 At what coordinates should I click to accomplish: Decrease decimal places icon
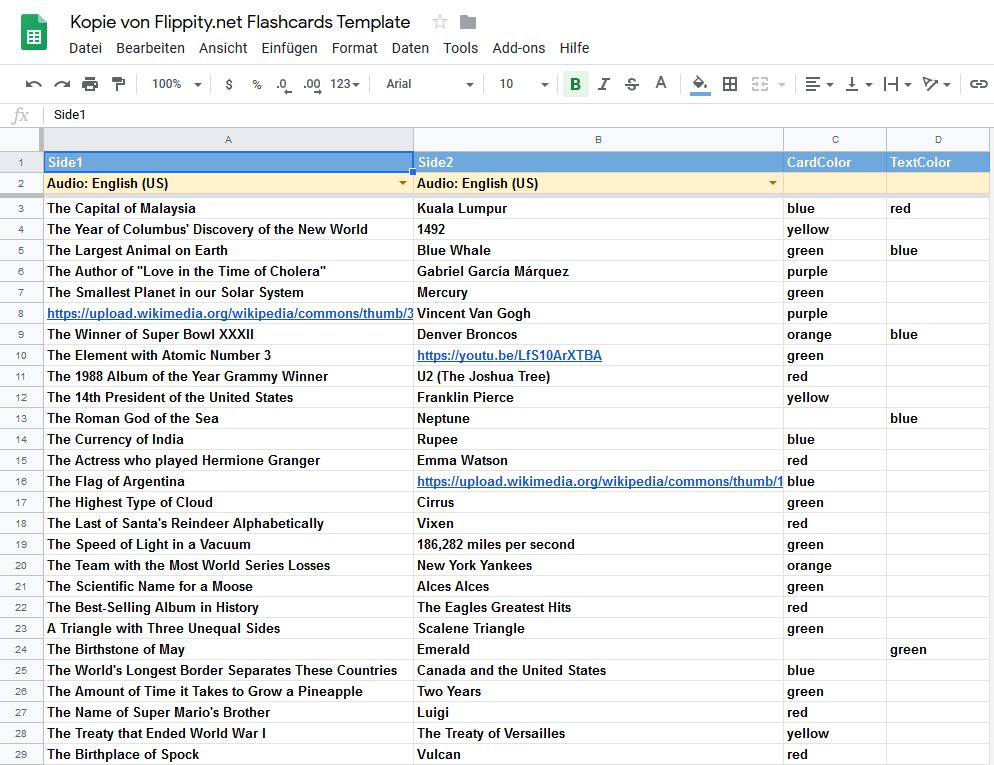coord(283,84)
